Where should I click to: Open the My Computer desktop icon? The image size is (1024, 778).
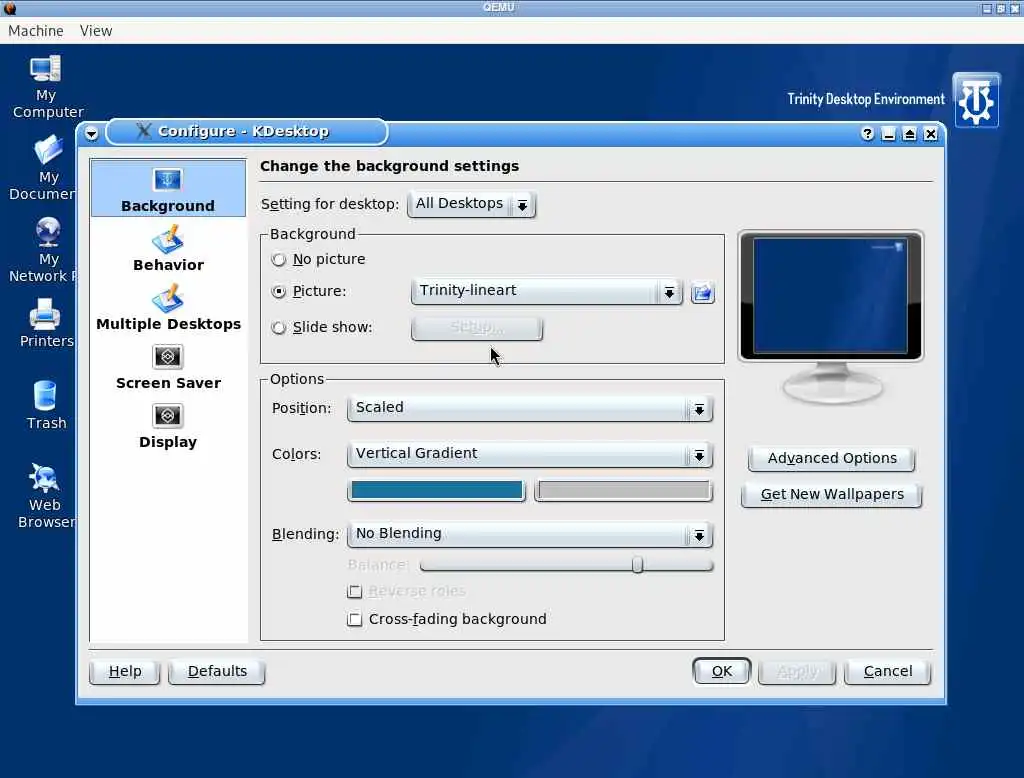tap(46, 87)
